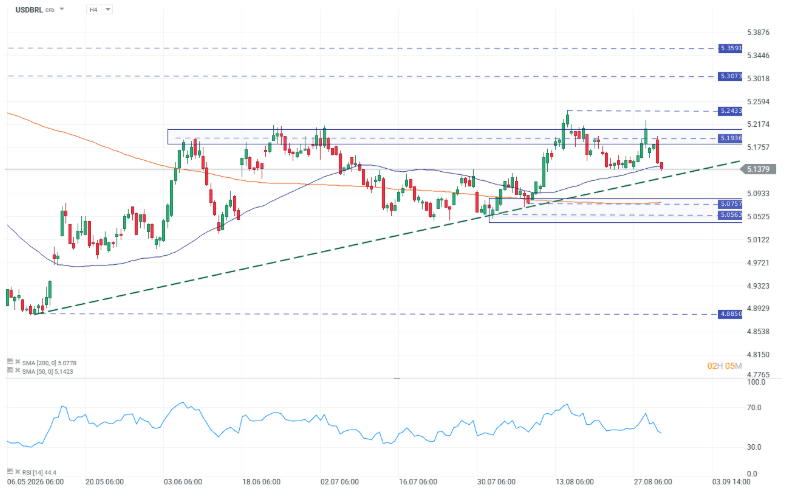This screenshot has height=497, width=787.
Task: Click the USDBRL symbol name
Action: coord(29,10)
